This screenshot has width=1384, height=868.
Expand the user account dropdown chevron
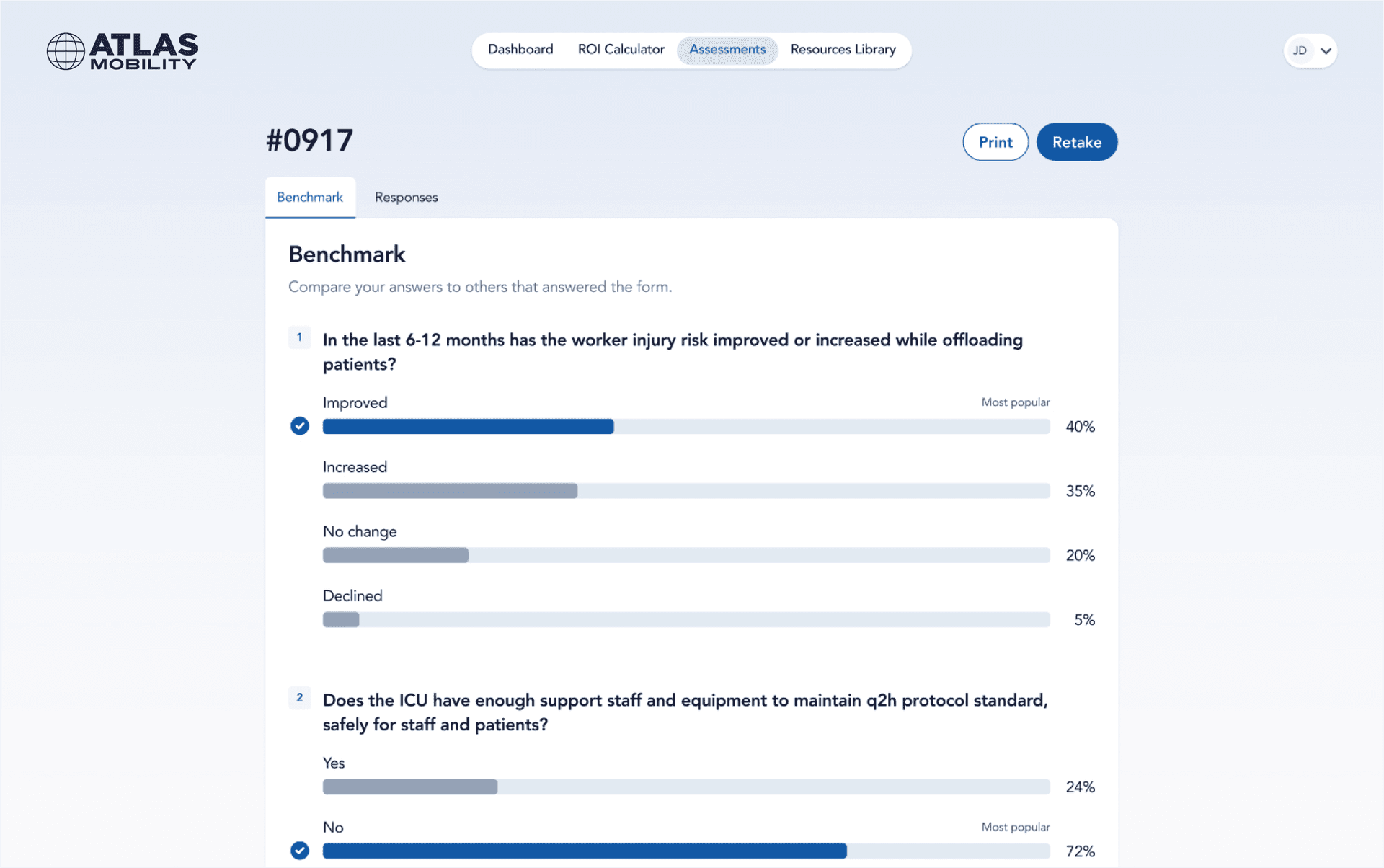click(1326, 51)
